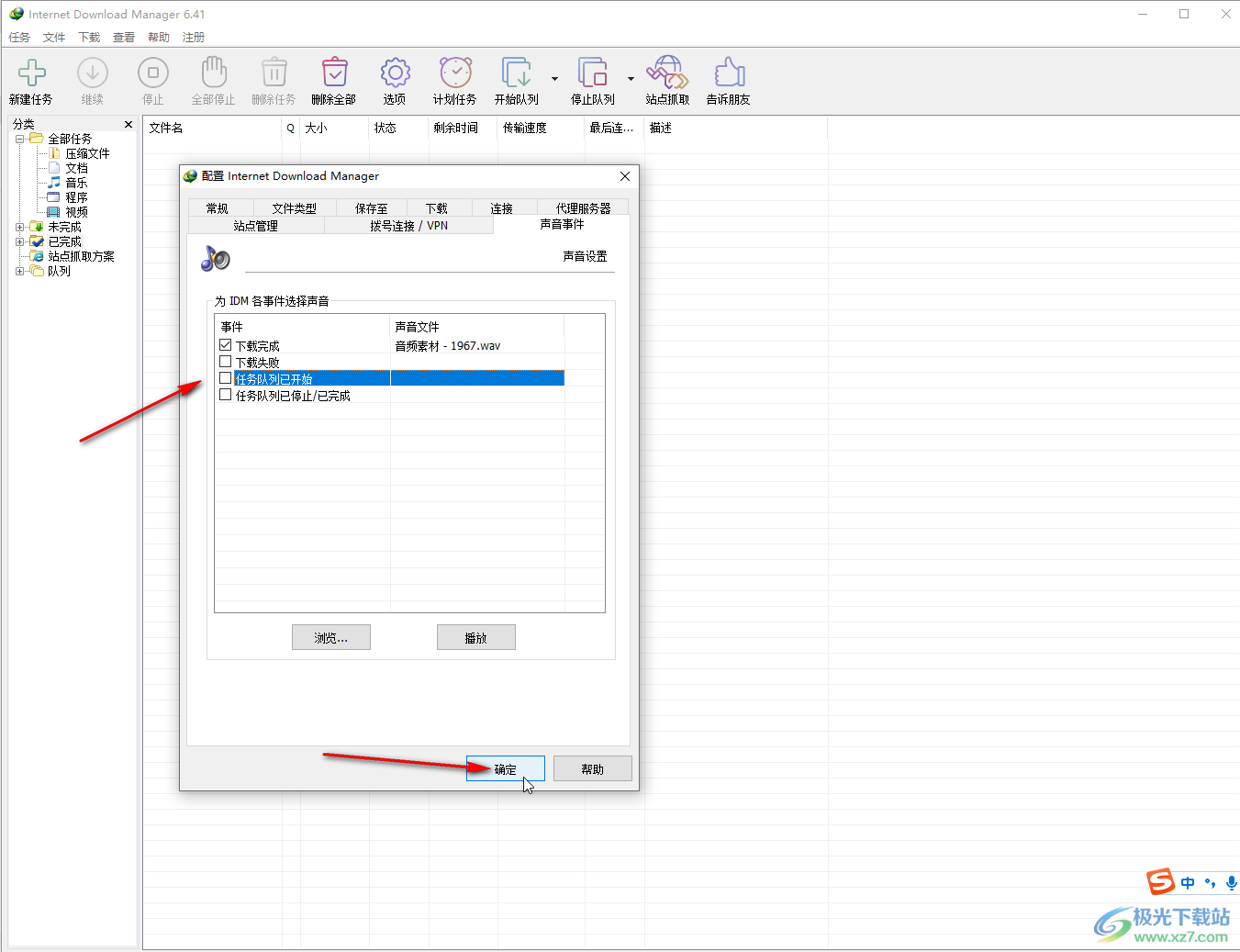1240x952 pixels.
Task: Sort by the 大小 column header
Action: click(334, 128)
